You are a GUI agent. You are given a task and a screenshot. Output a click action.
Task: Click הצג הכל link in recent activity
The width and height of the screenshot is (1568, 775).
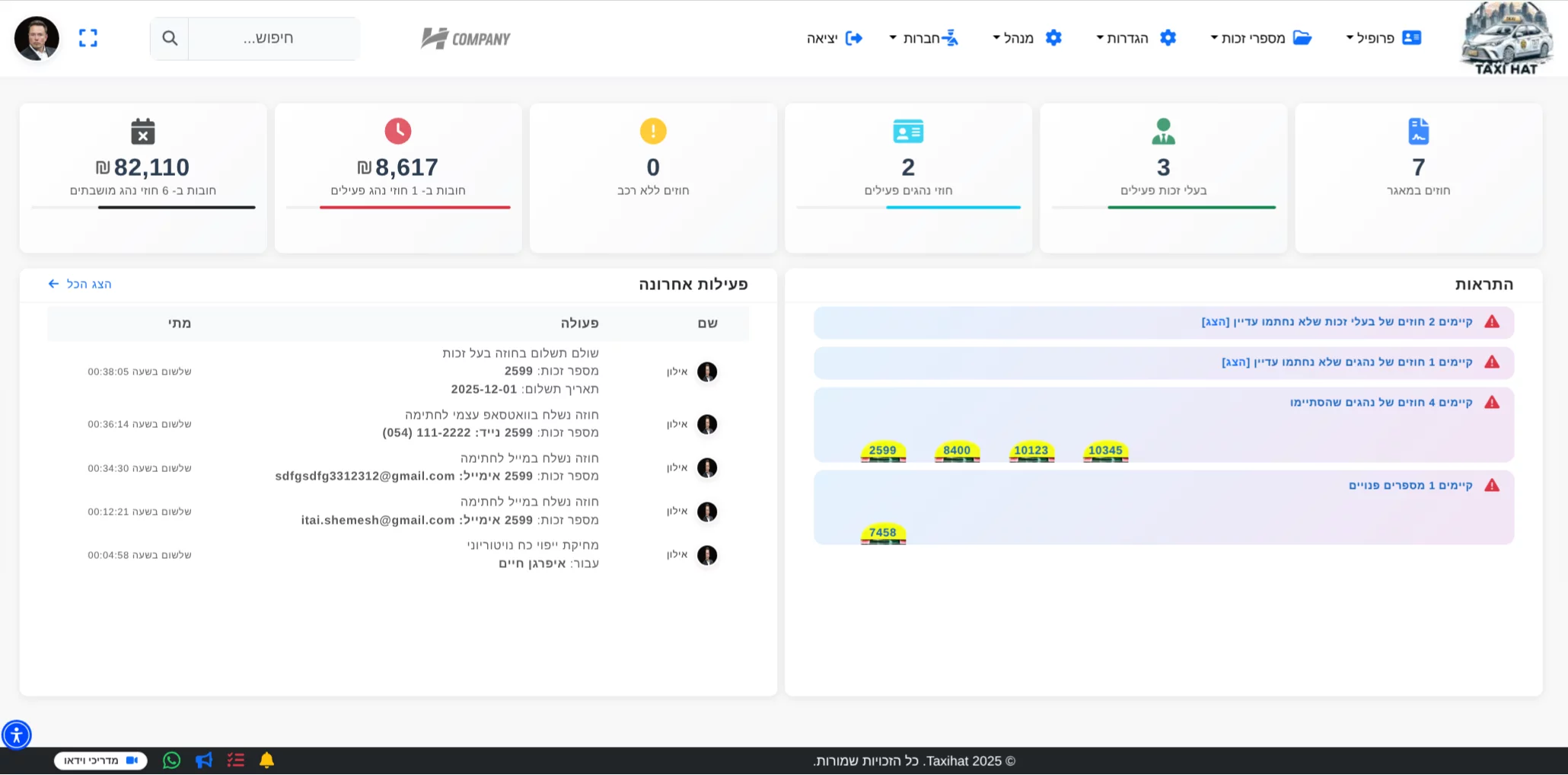pyautogui.click(x=80, y=284)
